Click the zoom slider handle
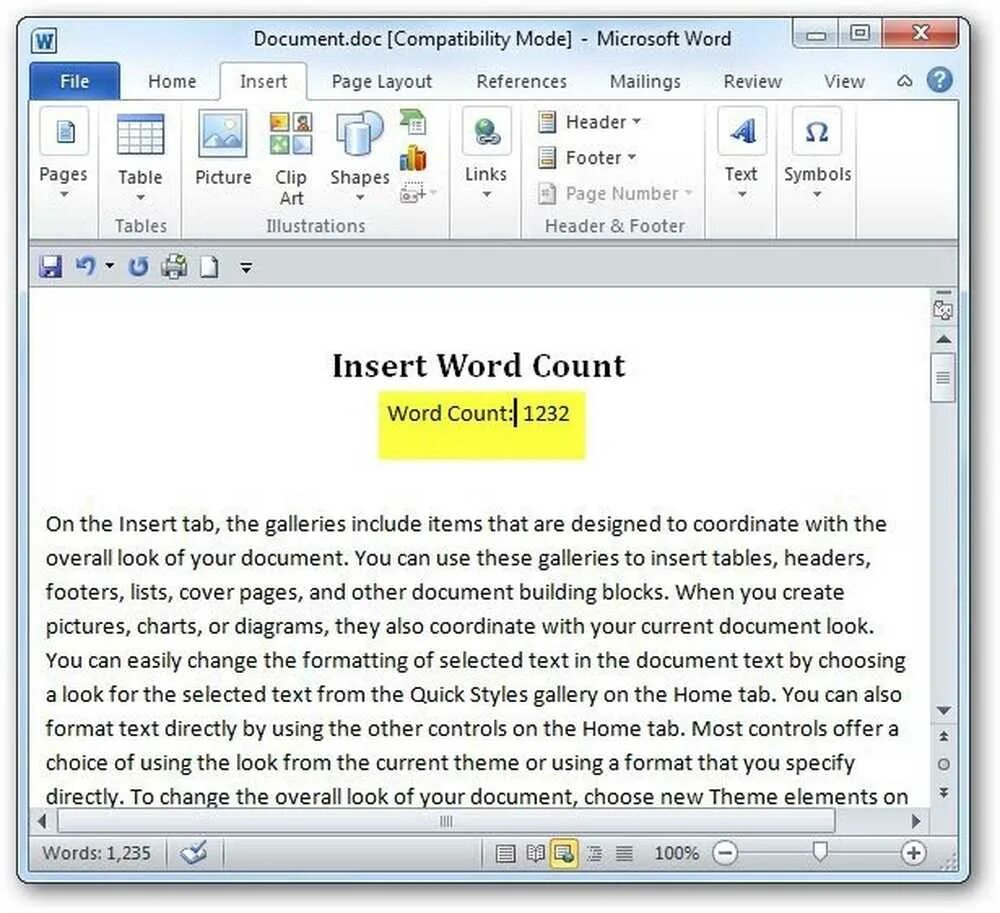 click(820, 852)
